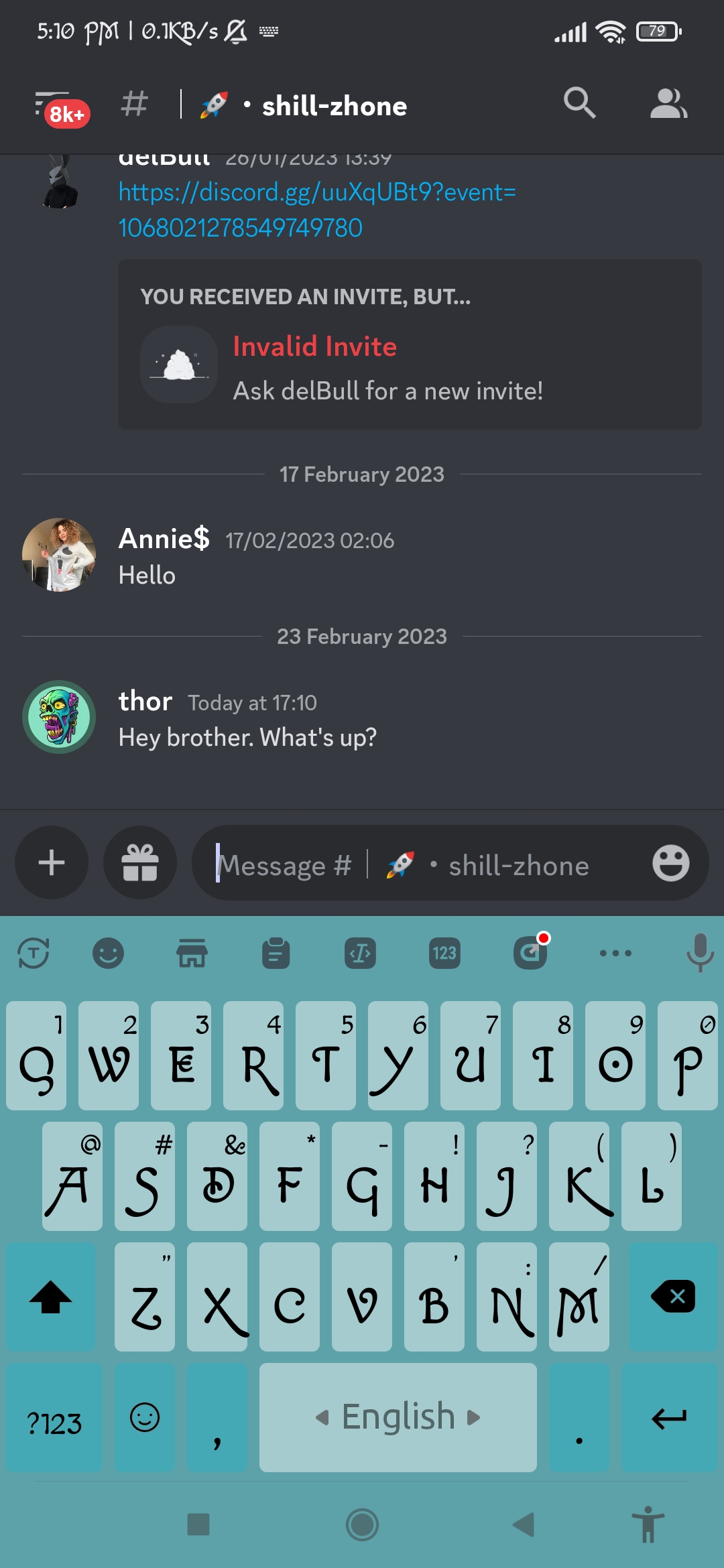
Task: Tap the Android home navigation button
Action: pos(362,1525)
